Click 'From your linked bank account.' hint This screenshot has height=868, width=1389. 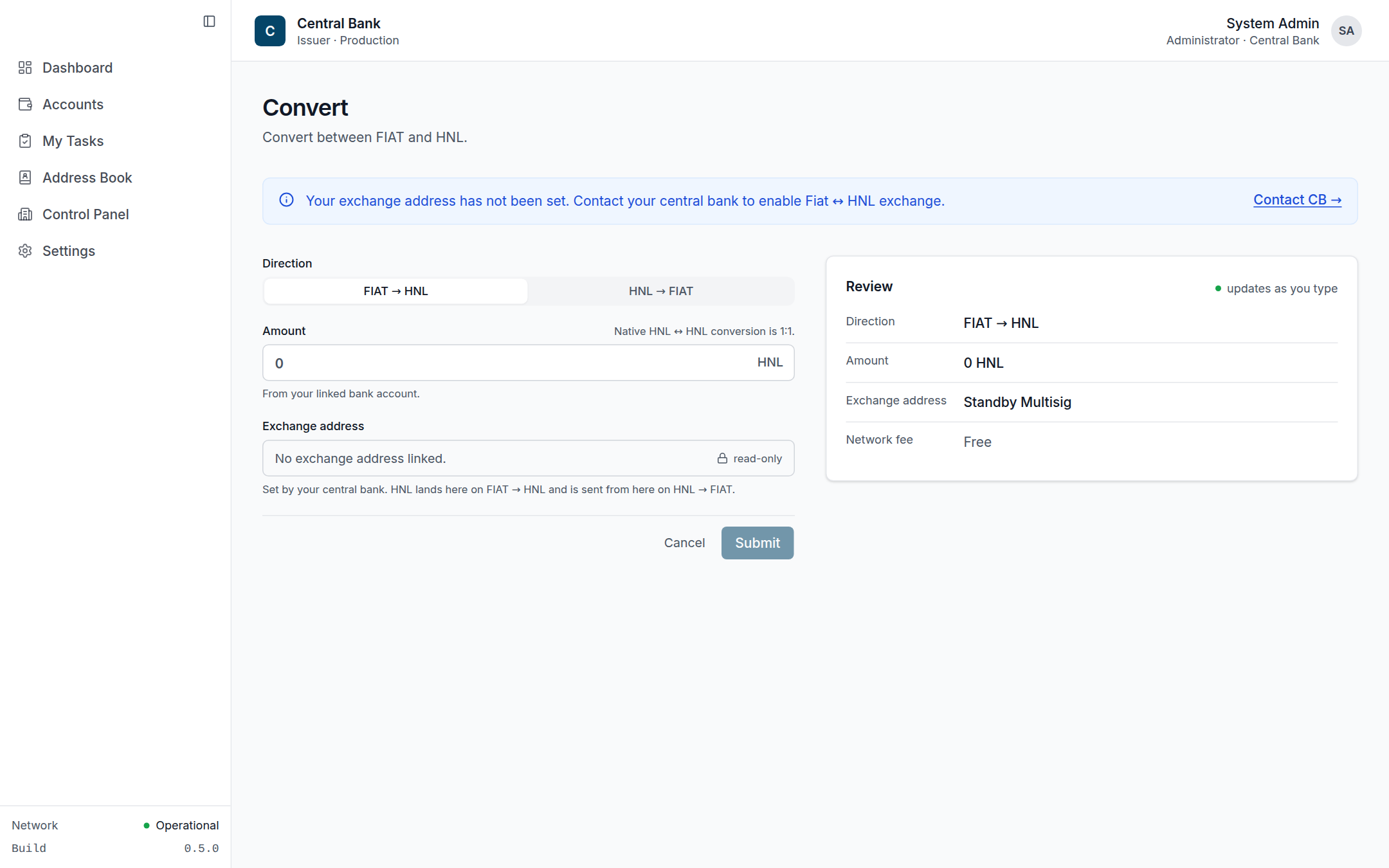click(x=341, y=393)
